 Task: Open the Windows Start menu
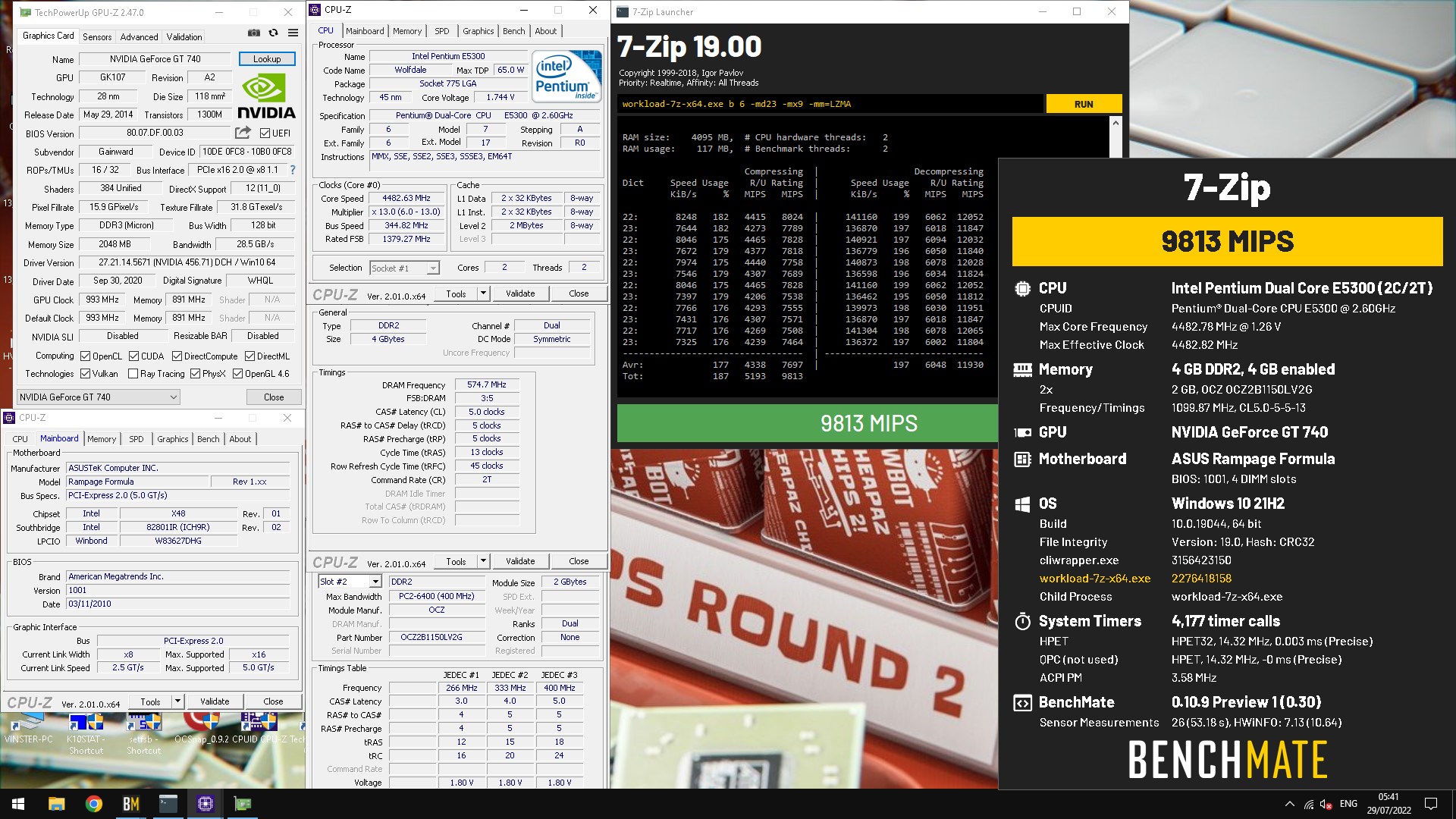point(18,804)
